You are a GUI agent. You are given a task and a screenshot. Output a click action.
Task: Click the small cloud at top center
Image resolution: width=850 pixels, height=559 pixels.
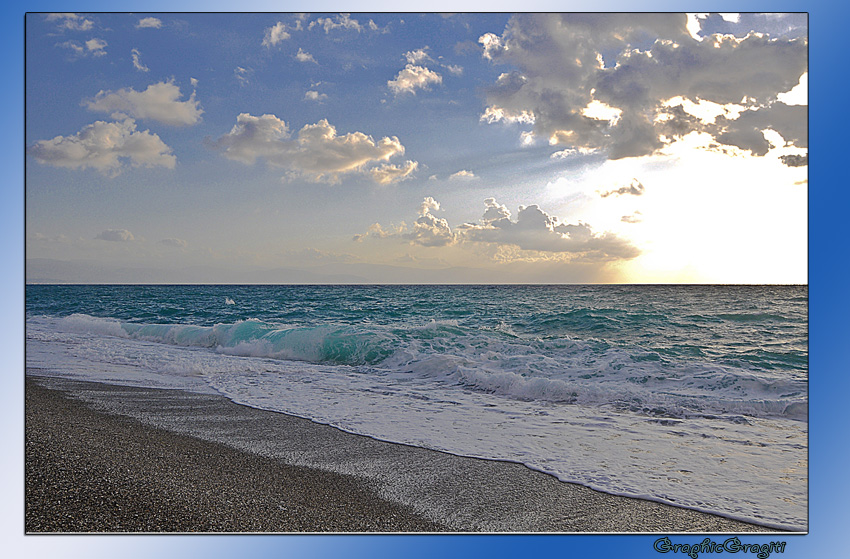[413, 76]
